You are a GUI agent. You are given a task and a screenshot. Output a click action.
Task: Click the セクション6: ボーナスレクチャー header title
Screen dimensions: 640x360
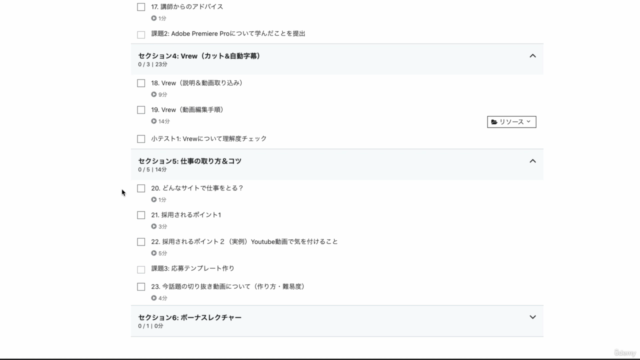190,318
